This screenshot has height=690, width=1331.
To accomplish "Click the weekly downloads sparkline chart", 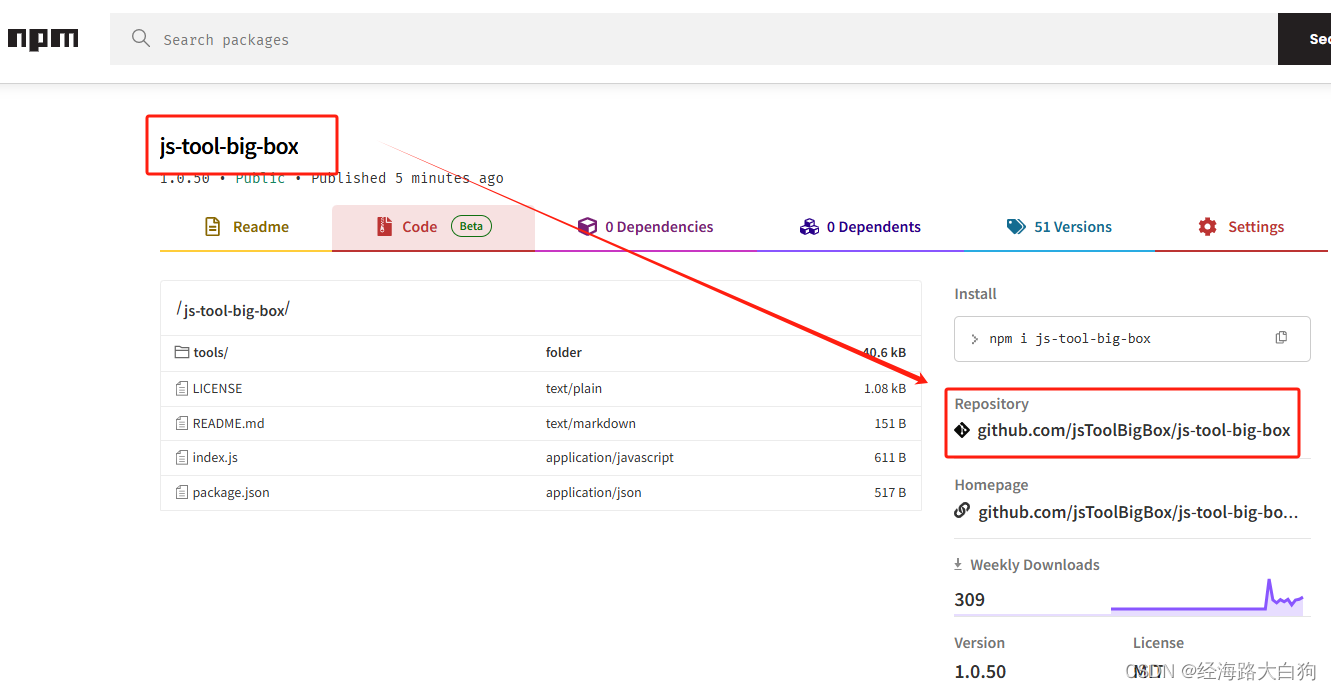I will pyautogui.click(x=1207, y=596).
